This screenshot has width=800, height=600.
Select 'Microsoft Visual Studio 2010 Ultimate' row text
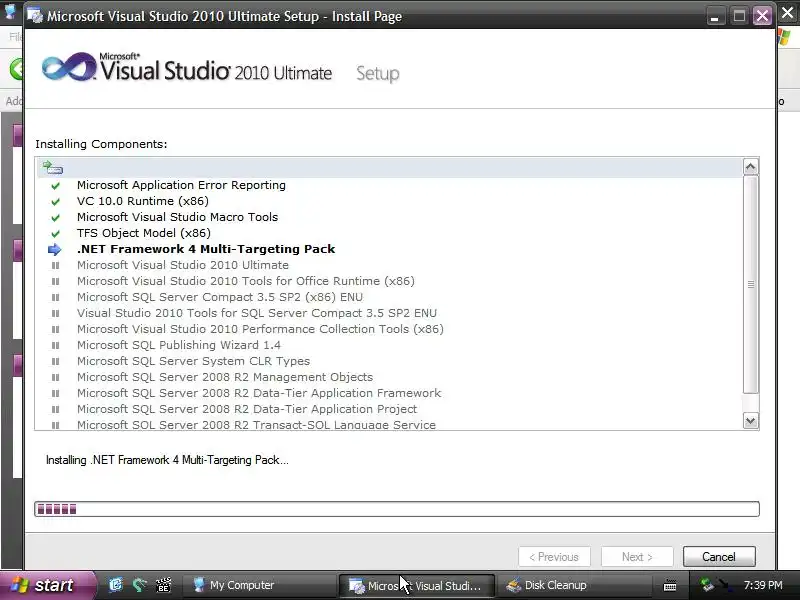coord(183,265)
